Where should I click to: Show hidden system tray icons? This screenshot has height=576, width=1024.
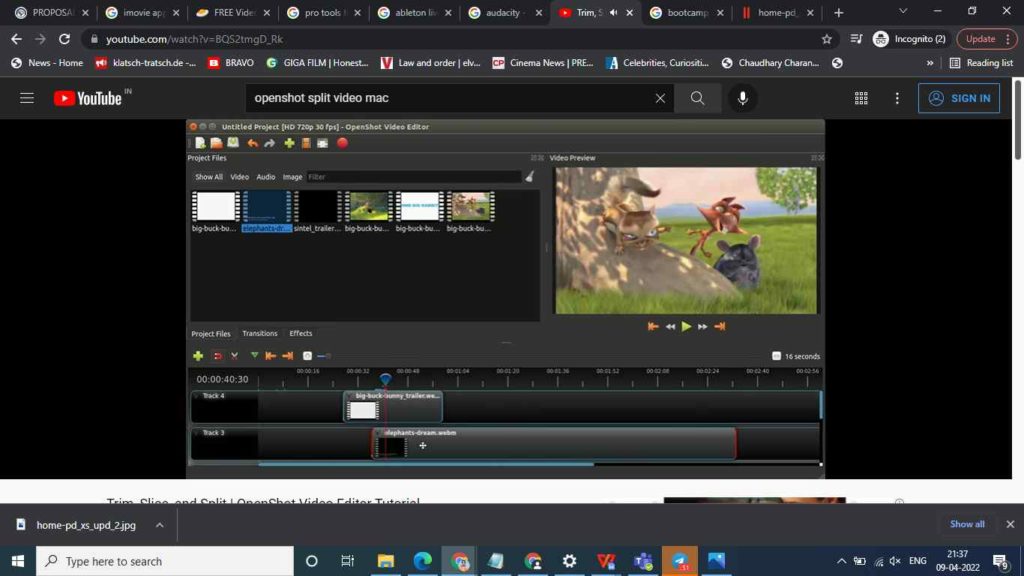point(841,561)
